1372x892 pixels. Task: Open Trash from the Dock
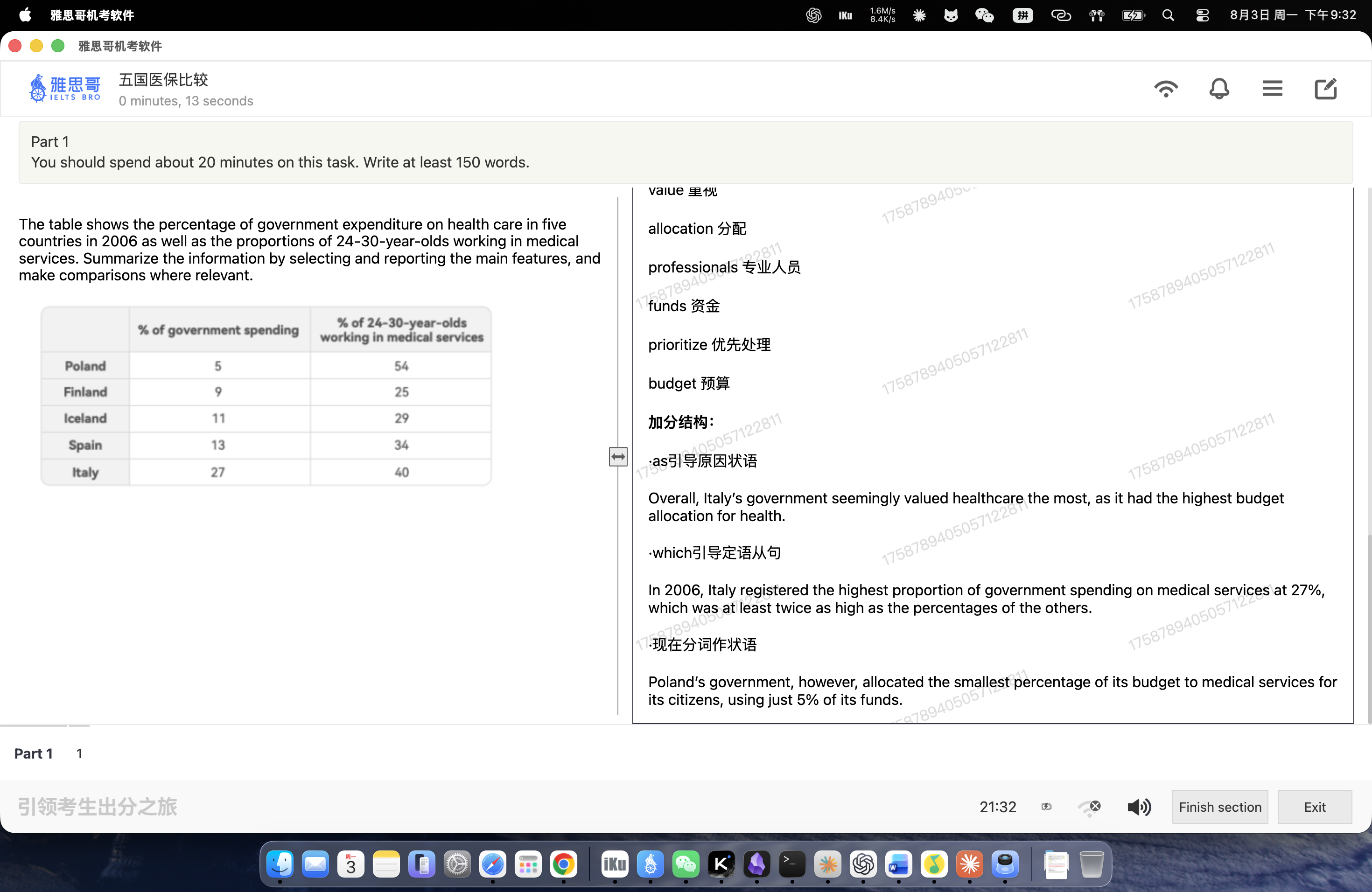[1091, 864]
